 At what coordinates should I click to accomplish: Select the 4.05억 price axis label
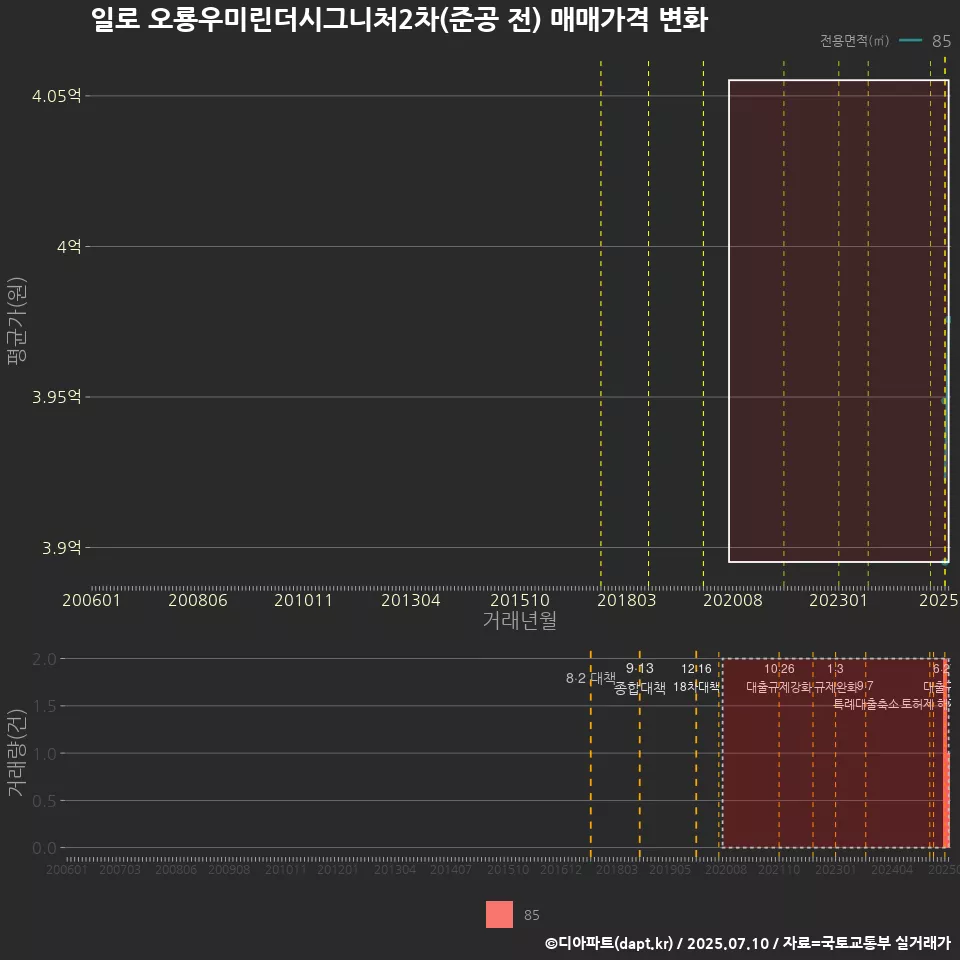click(56, 96)
